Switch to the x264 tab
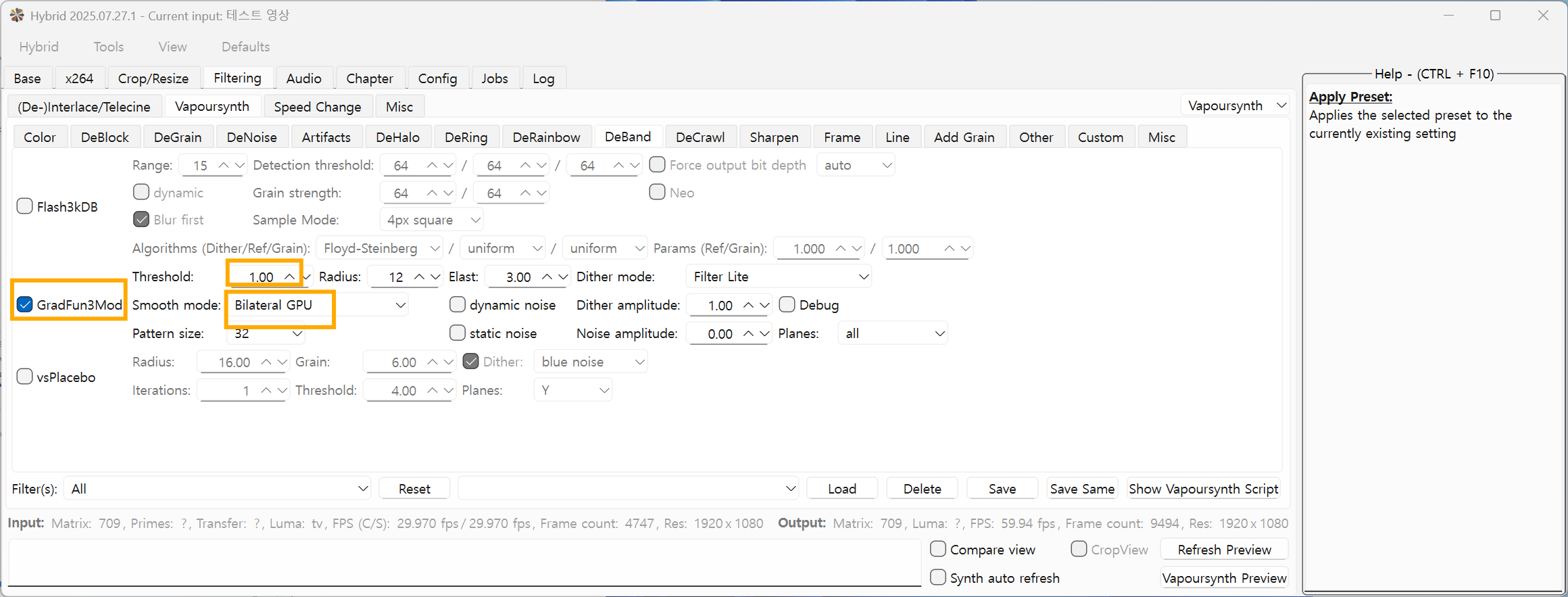1568x597 pixels. point(79,78)
